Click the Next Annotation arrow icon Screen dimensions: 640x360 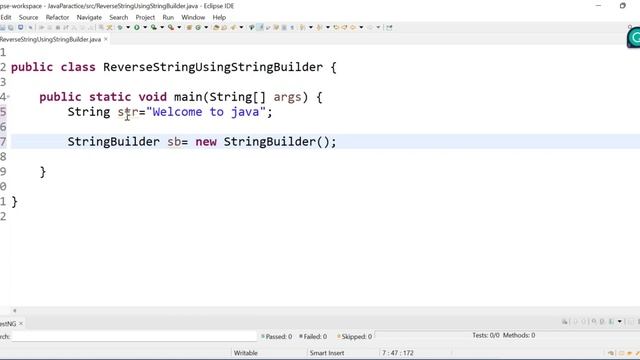[x=302, y=27]
